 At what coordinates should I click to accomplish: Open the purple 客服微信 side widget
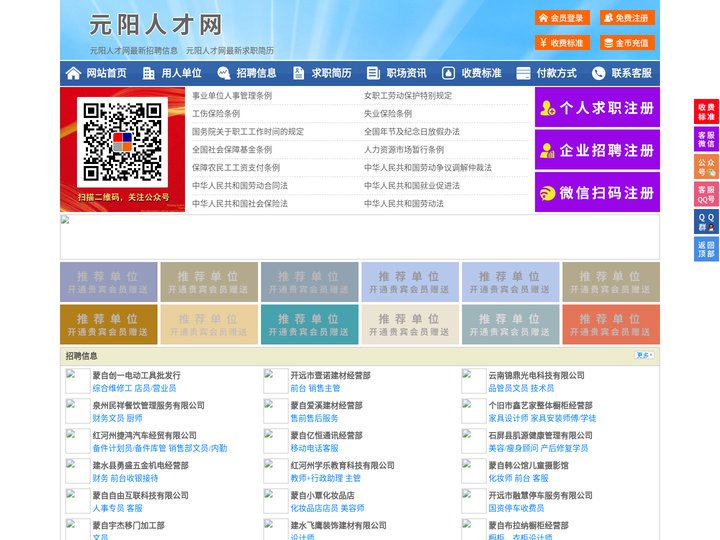point(706,139)
